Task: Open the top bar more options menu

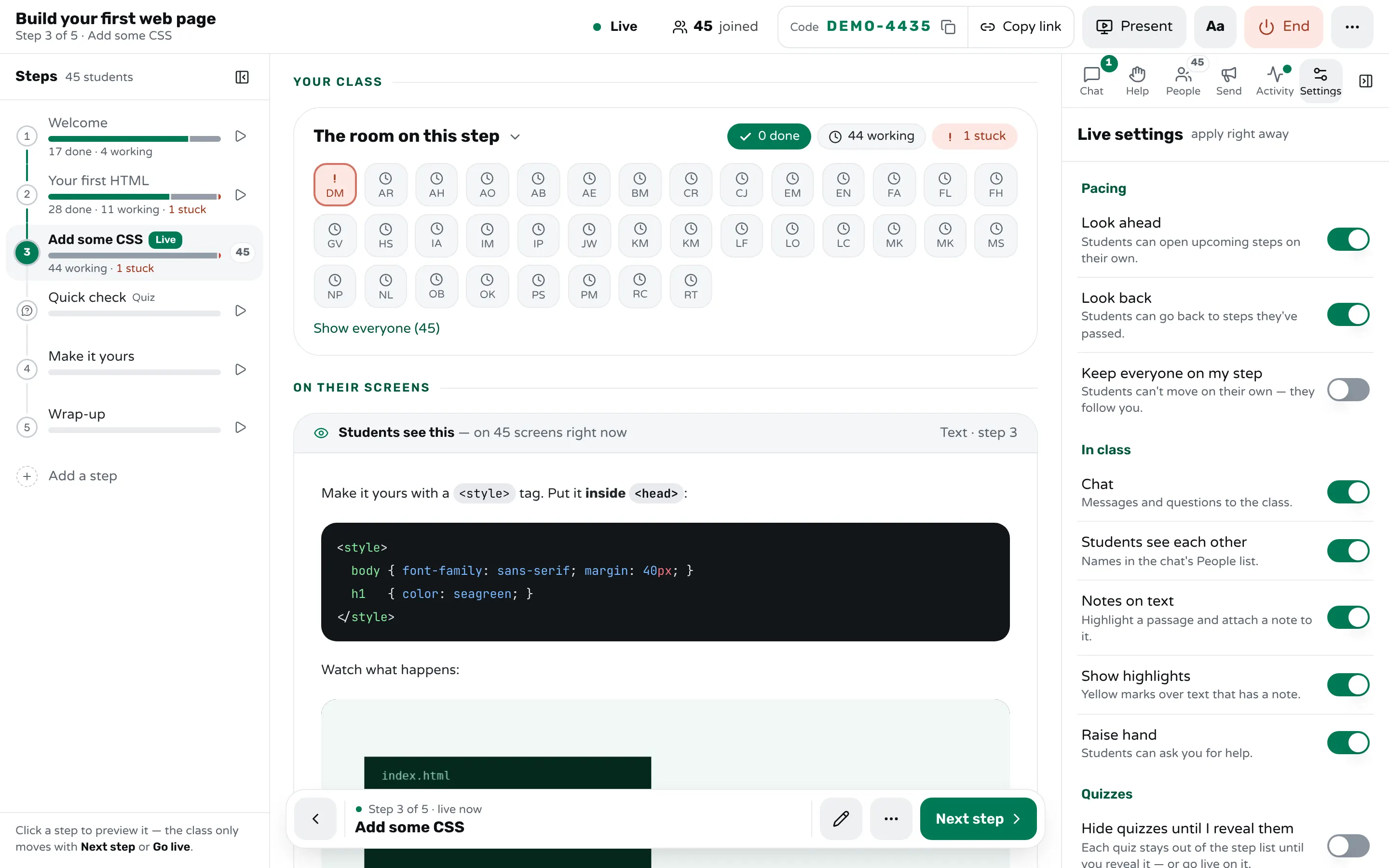Action: (x=1352, y=27)
